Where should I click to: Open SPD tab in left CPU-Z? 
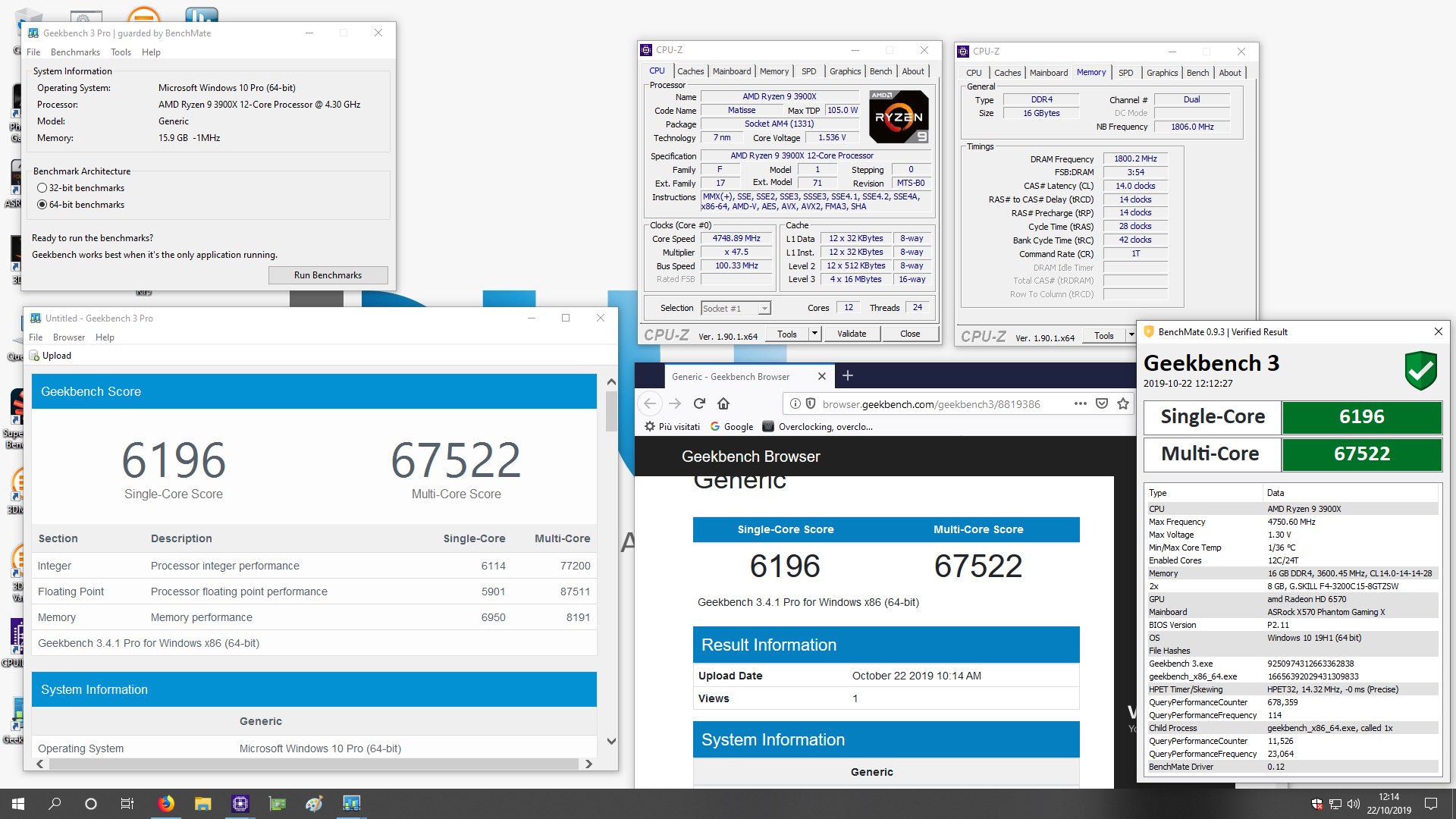pos(809,71)
